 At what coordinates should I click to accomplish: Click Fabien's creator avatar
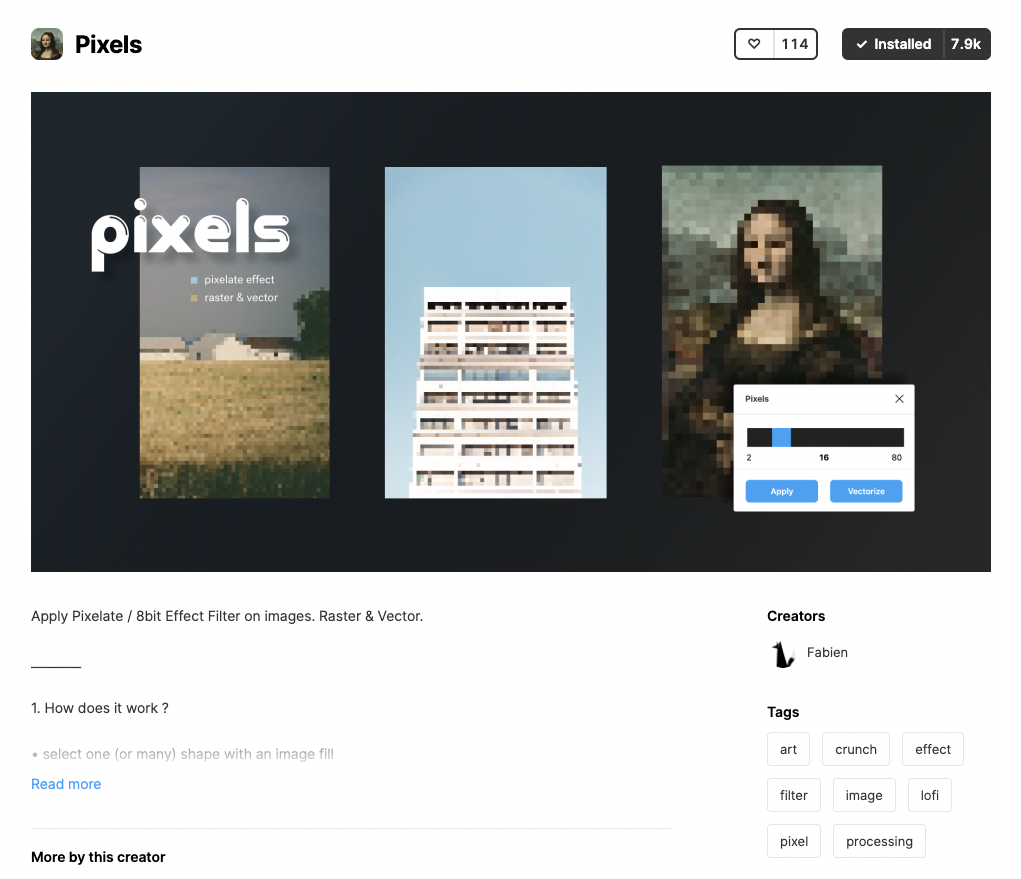(x=783, y=653)
